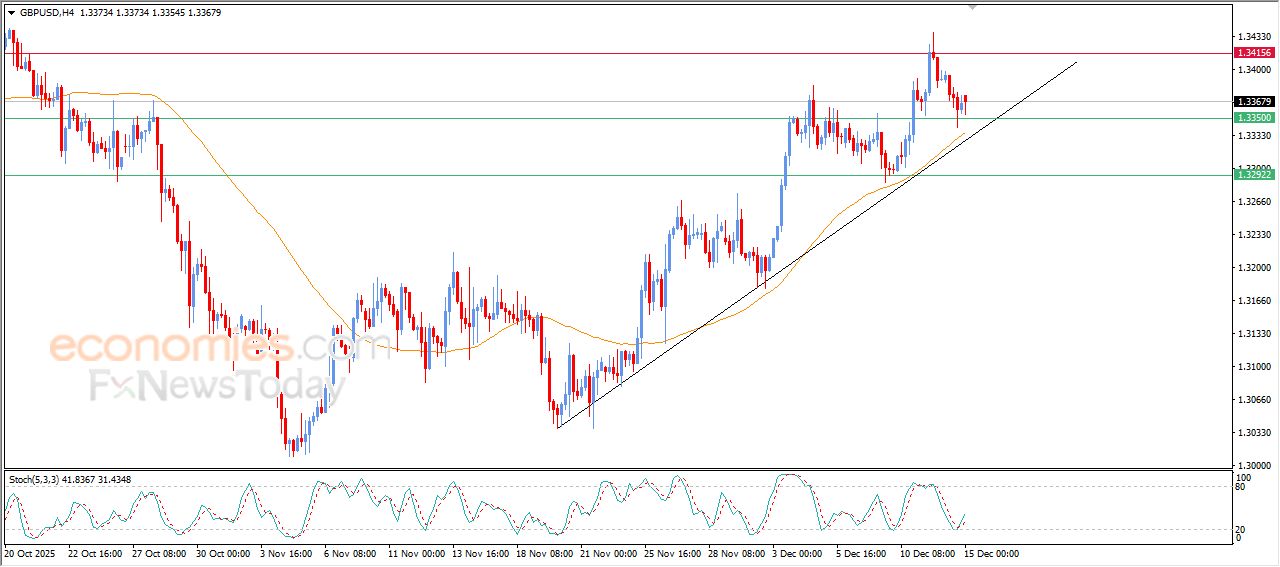
Task: Click the 15 Dec 00:00 date label
Action: (x=990, y=553)
